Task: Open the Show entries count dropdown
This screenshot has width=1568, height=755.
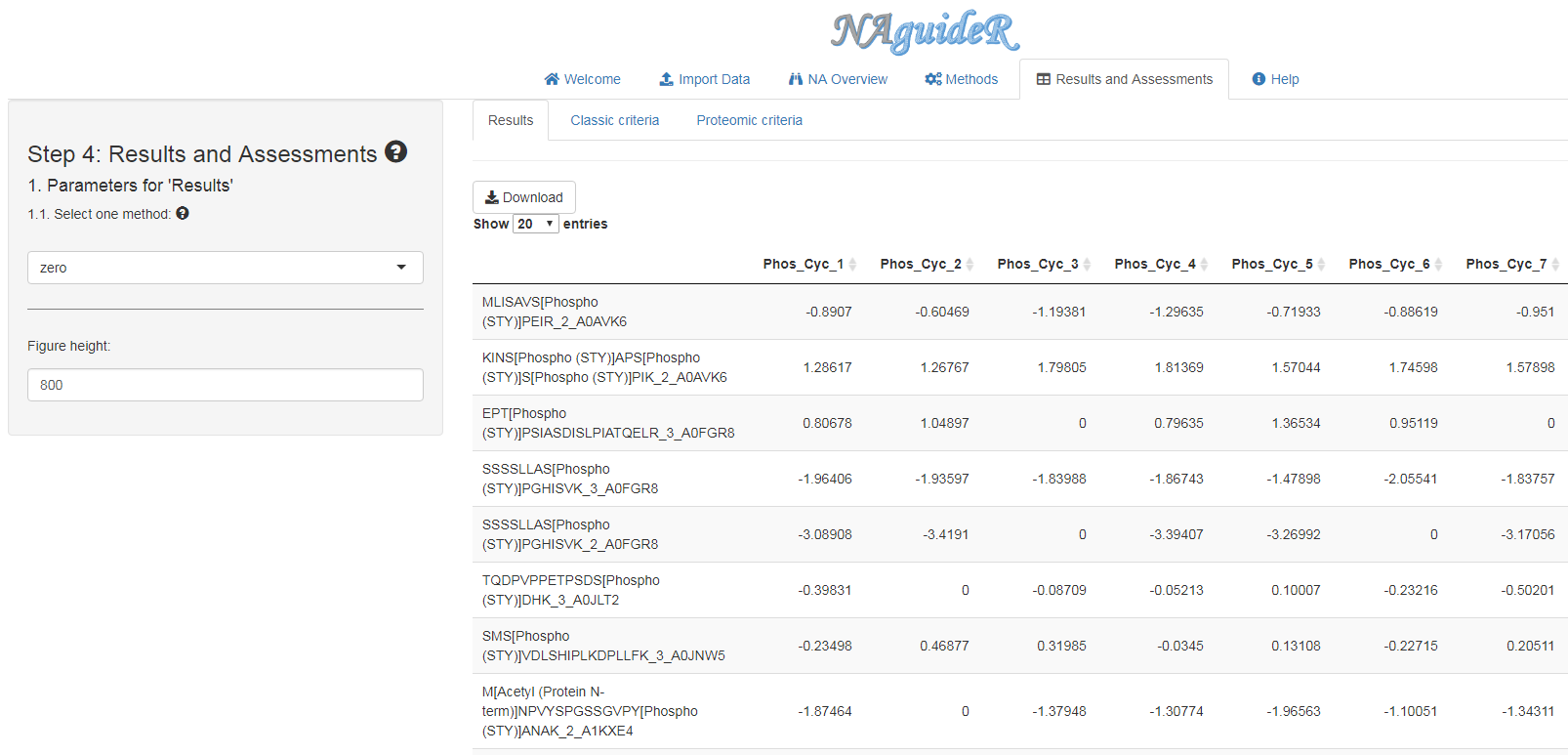Action: click(535, 224)
